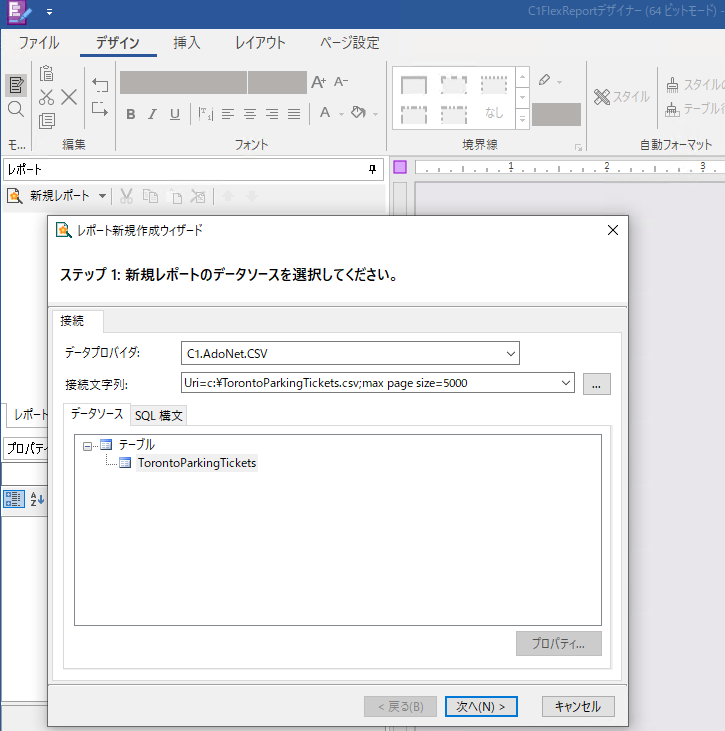Screen dimensions: 725x731
Task: Click the スタイル button in ribbon
Action: (621, 97)
